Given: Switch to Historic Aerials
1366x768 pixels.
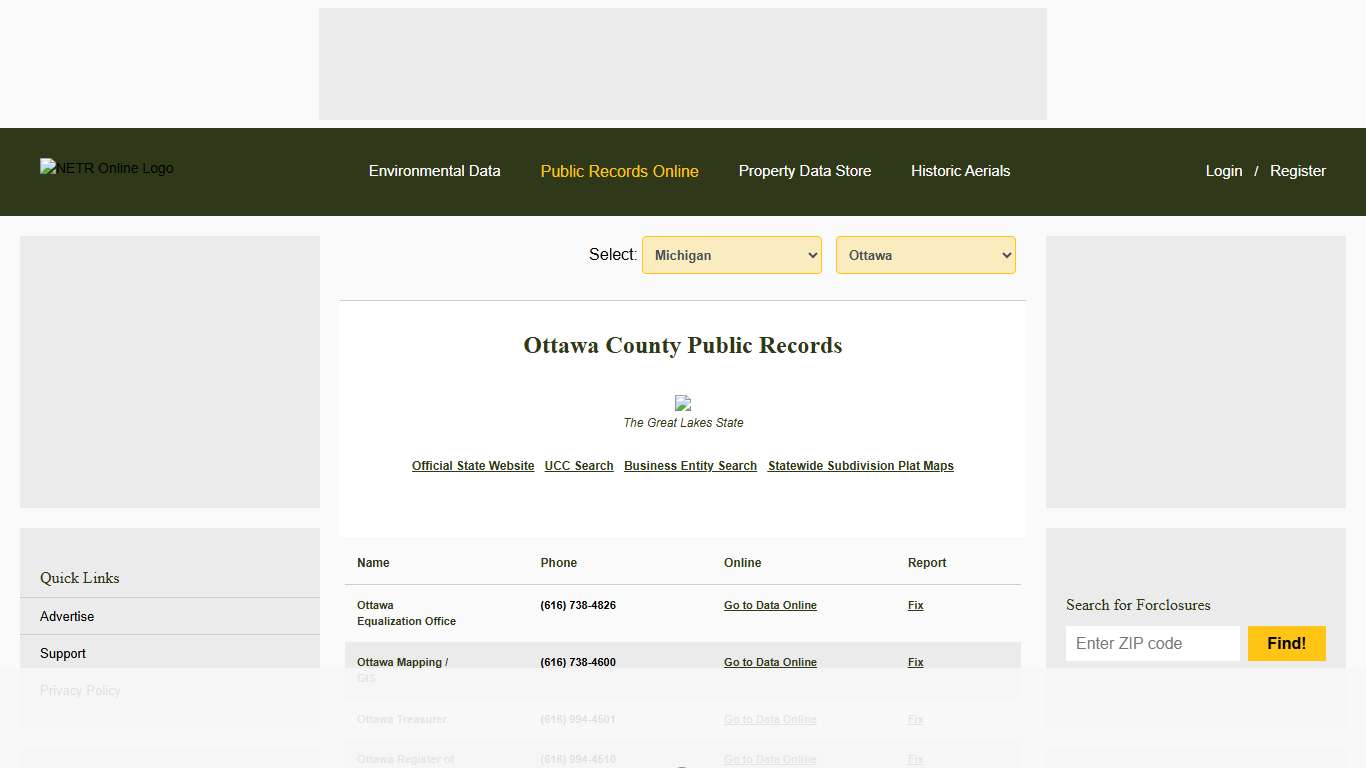Looking at the screenshot, I should 960,171.
